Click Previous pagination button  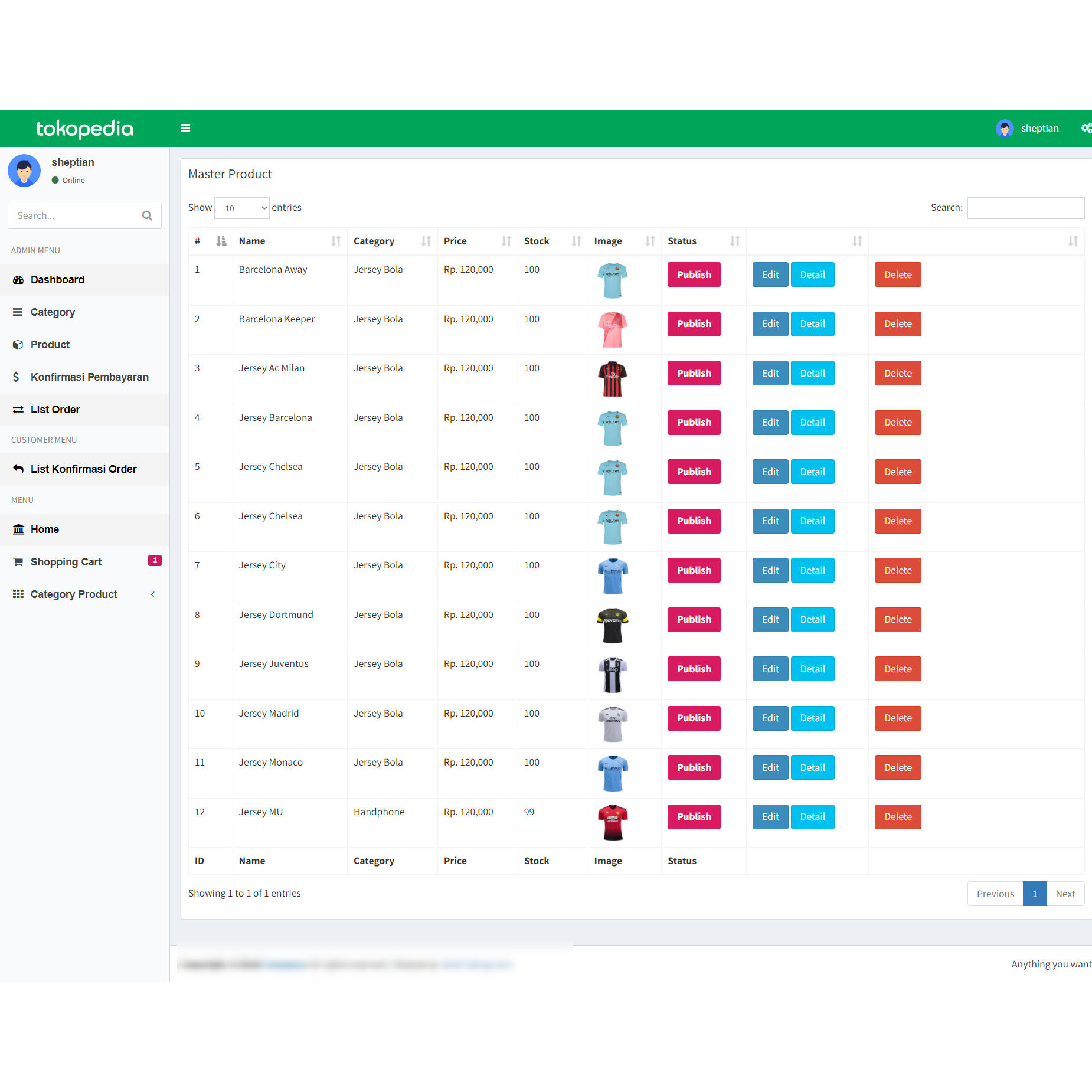point(995,894)
